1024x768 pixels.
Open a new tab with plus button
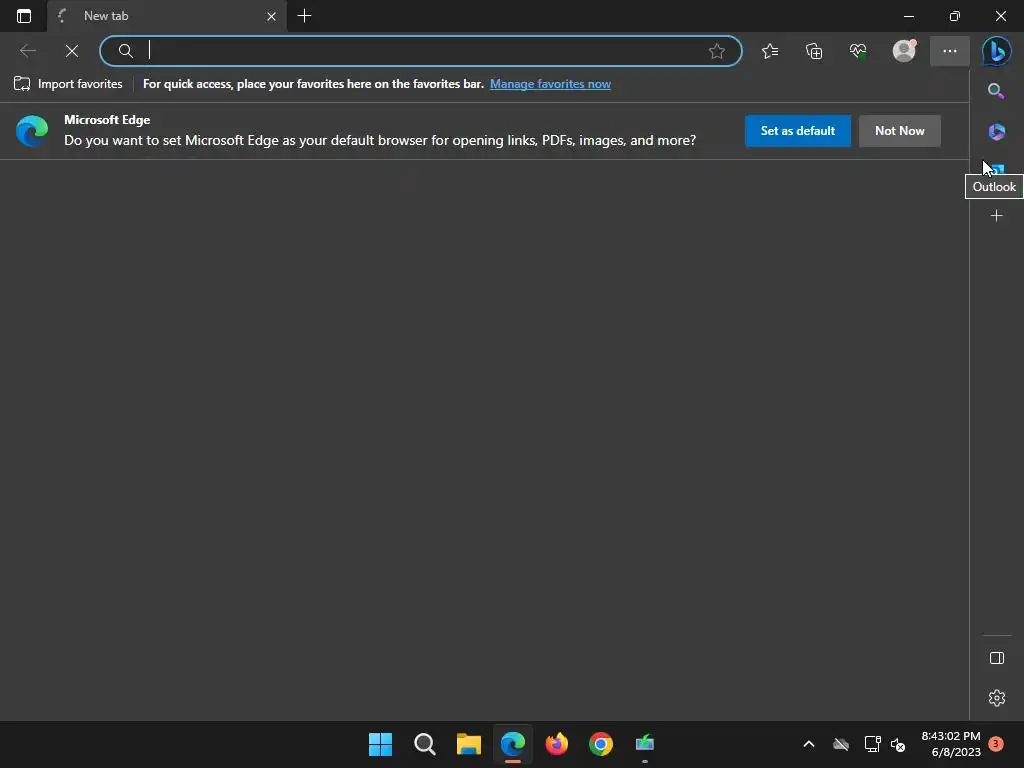(304, 16)
